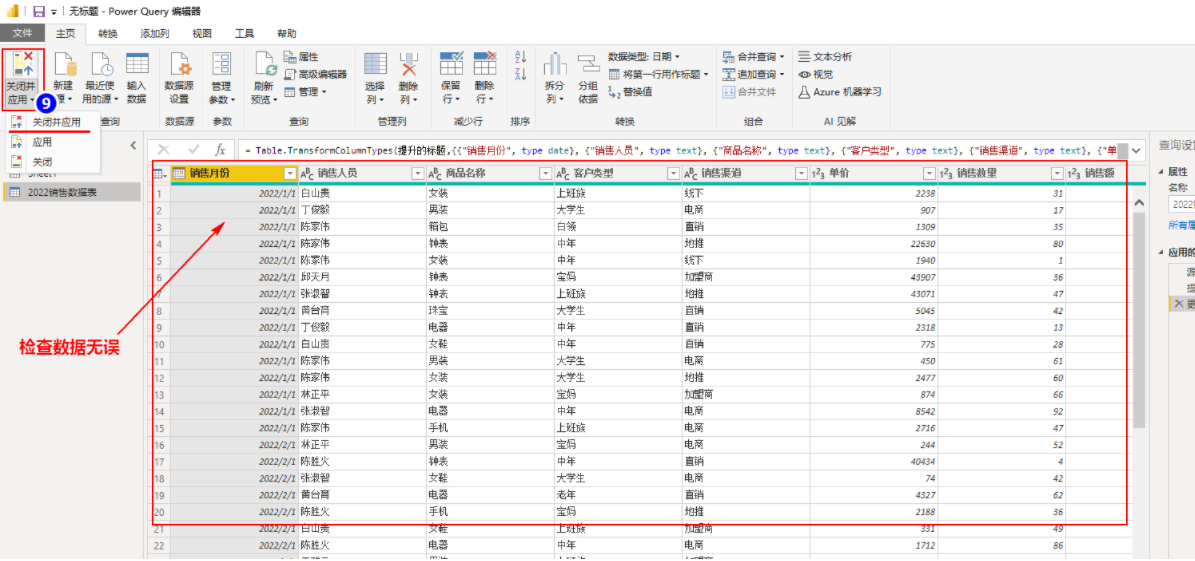Click the cell with value 22630
1195x561 pixels.
tap(873, 244)
